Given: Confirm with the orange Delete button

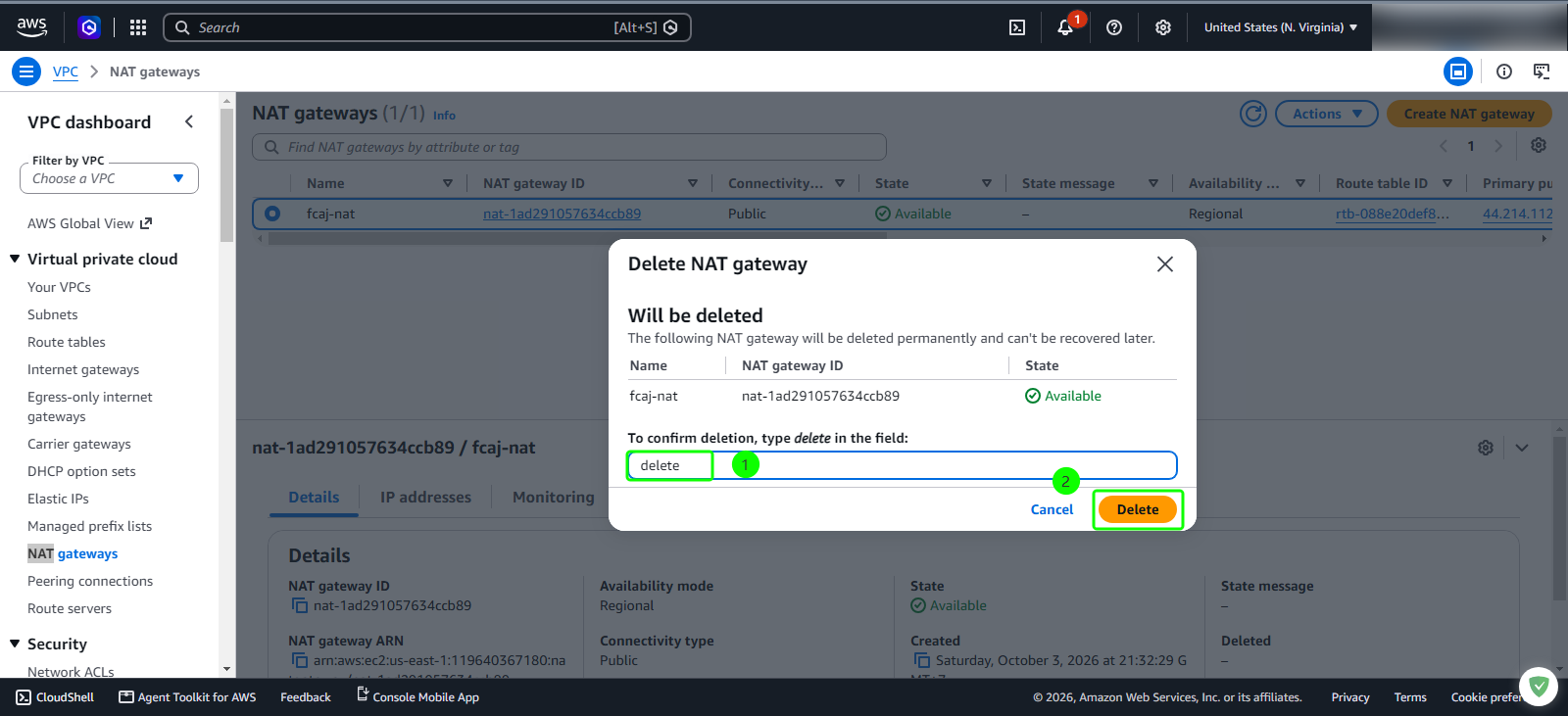Looking at the screenshot, I should (1138, 509).
